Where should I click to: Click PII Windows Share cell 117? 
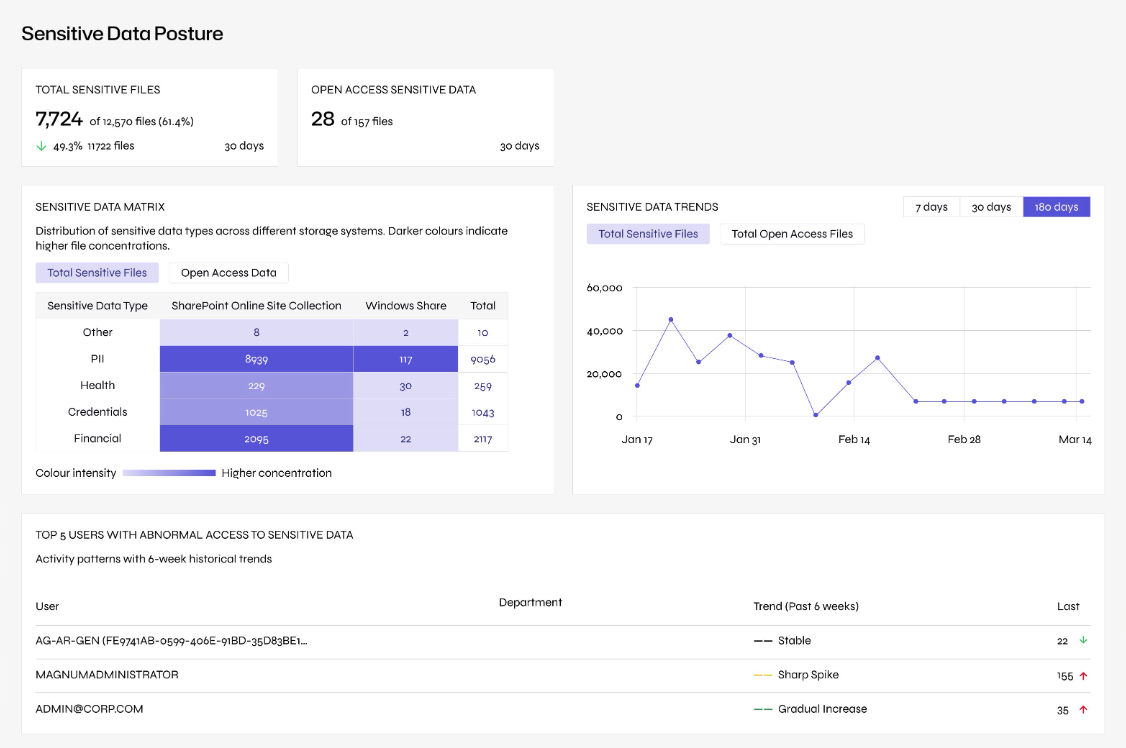point(406,359)
